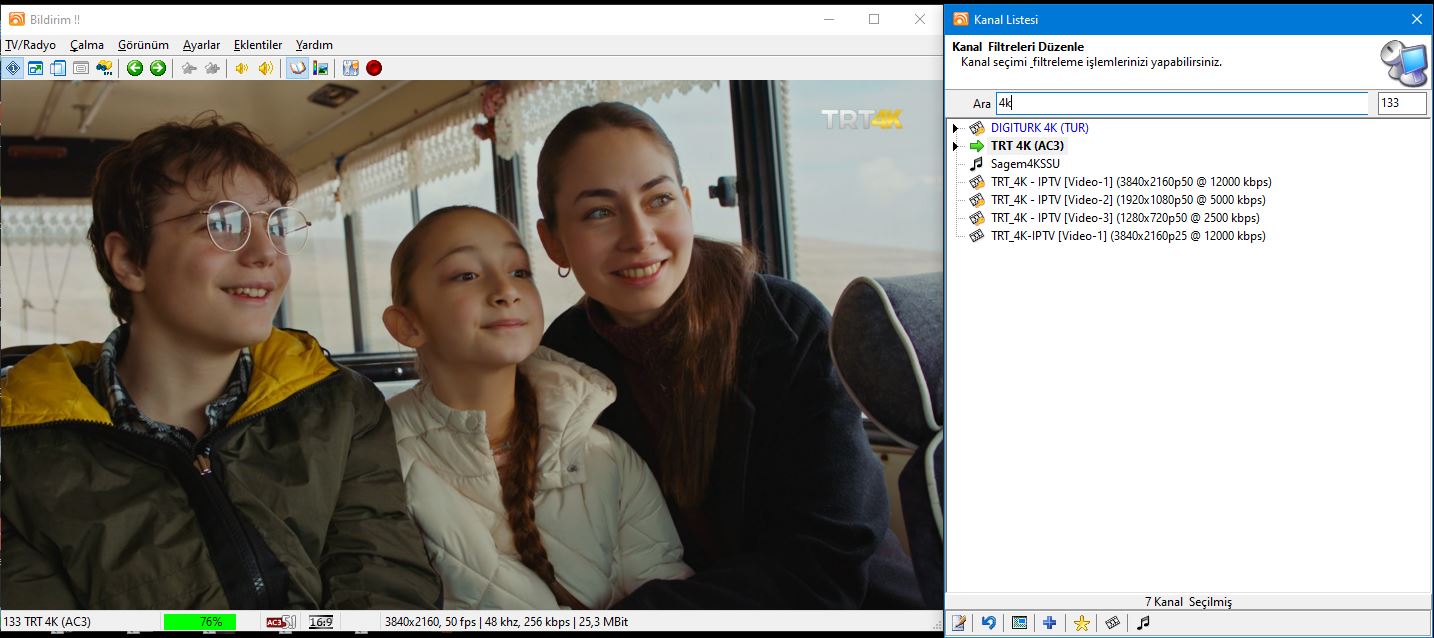The image size is (1434, 638).
Task: Click the Bildirim !! title bar app icon
Action: pyautogui.click(x=16, y=19)
